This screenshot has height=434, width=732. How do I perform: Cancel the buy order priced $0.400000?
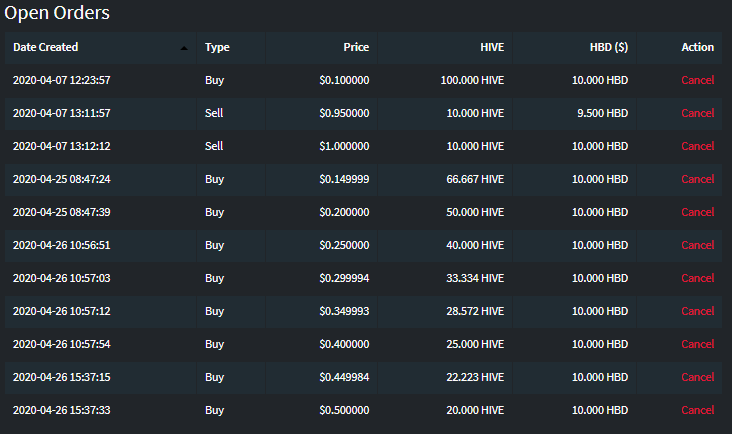coord(697,344)
